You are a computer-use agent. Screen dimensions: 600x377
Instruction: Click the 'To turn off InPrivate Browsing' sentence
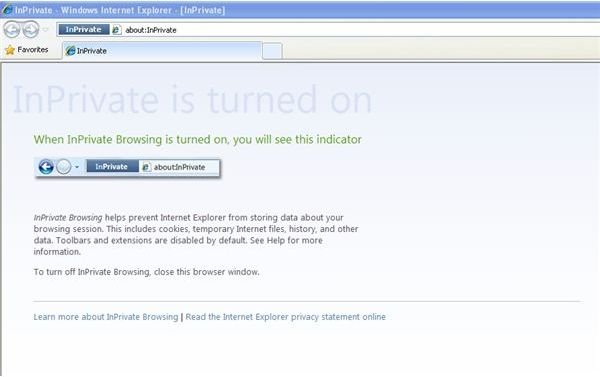coord(147,272)
